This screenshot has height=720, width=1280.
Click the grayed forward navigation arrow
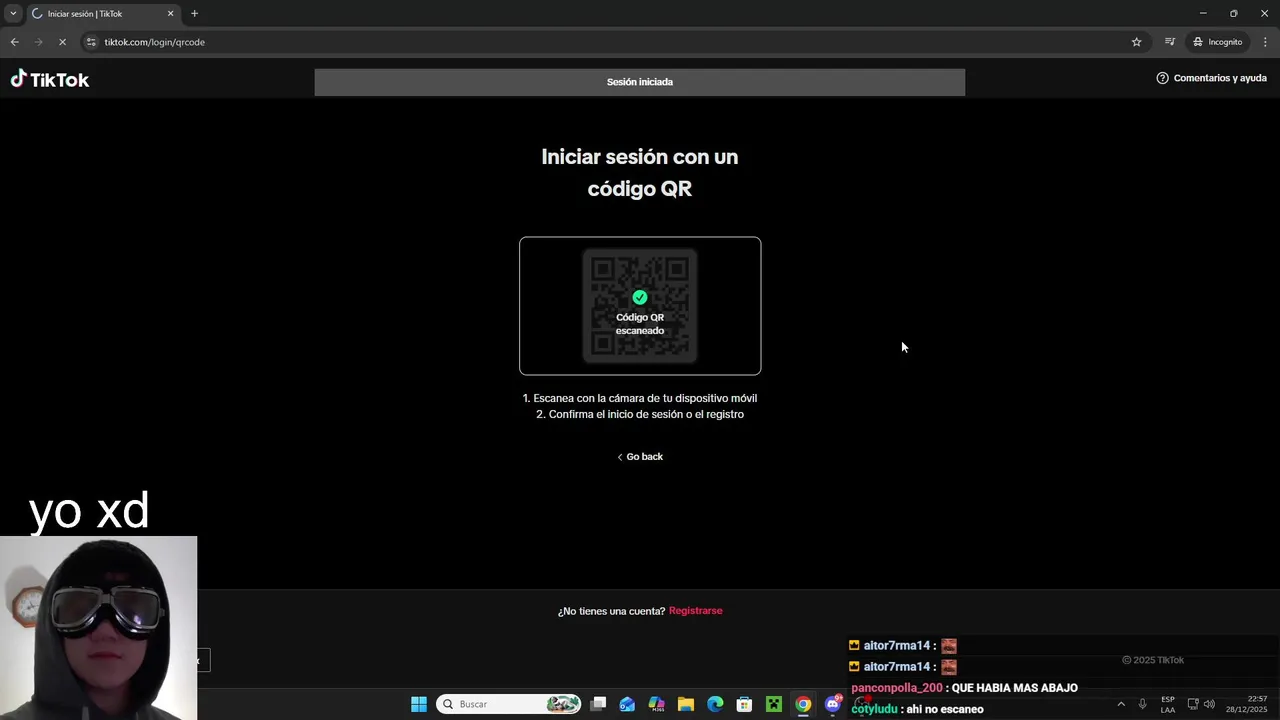[x=38, y=42]
